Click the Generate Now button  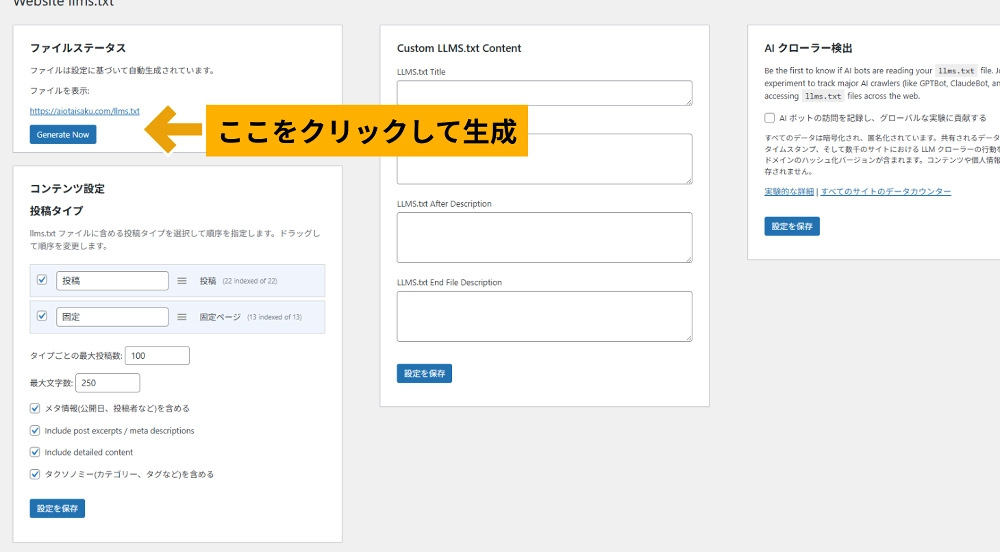(x=63, y=134)
